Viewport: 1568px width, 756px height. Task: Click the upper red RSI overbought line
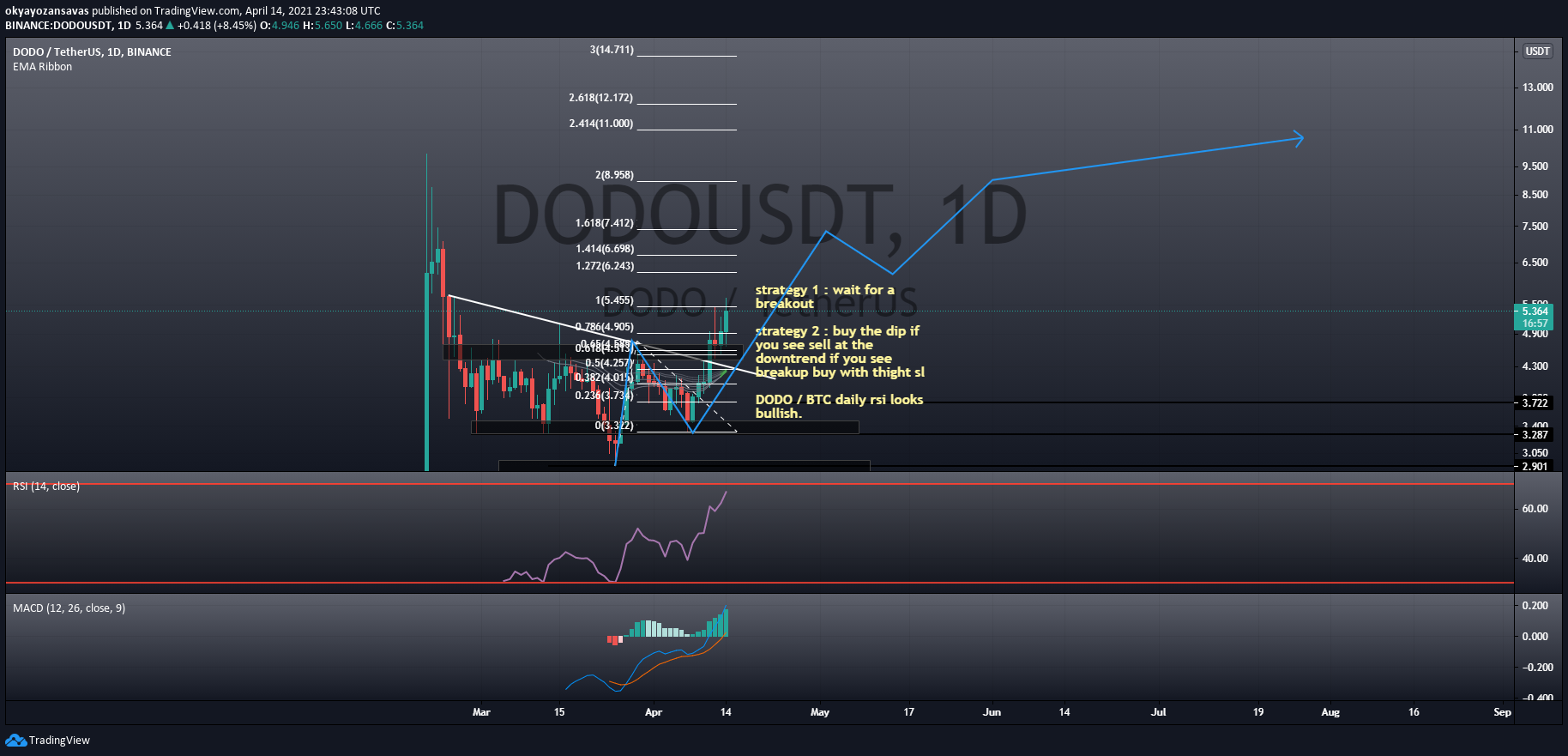[760, 484]
